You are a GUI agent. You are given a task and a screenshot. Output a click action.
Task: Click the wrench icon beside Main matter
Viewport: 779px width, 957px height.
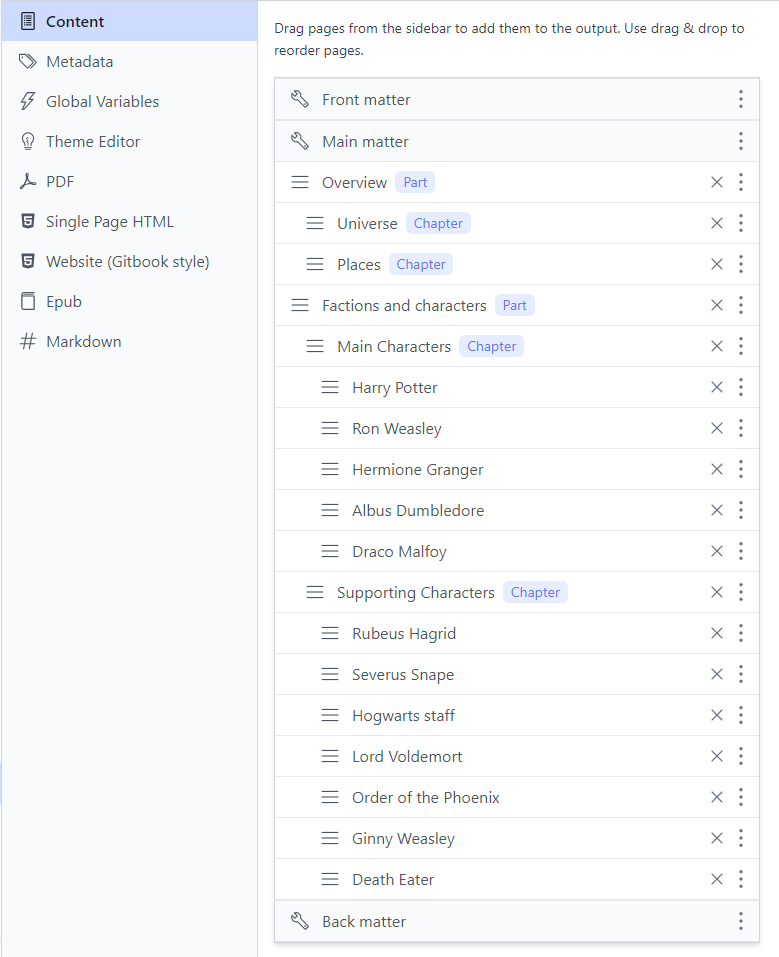(299, 141)
